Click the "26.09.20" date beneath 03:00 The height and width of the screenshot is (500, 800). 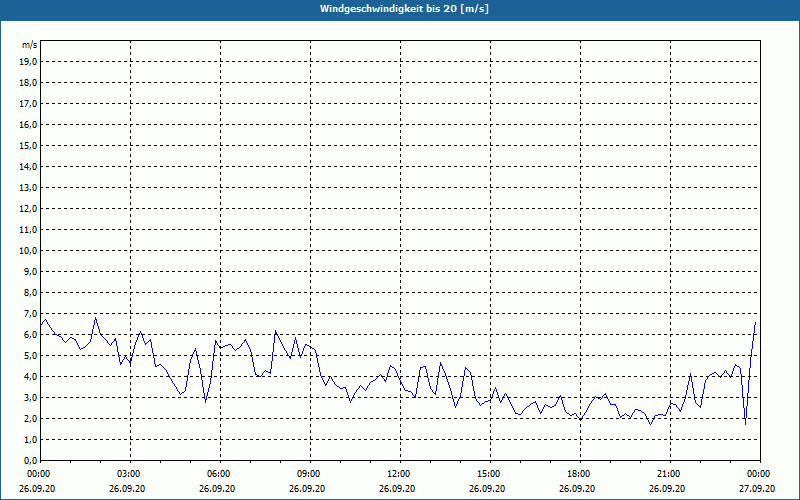[127, 488]
